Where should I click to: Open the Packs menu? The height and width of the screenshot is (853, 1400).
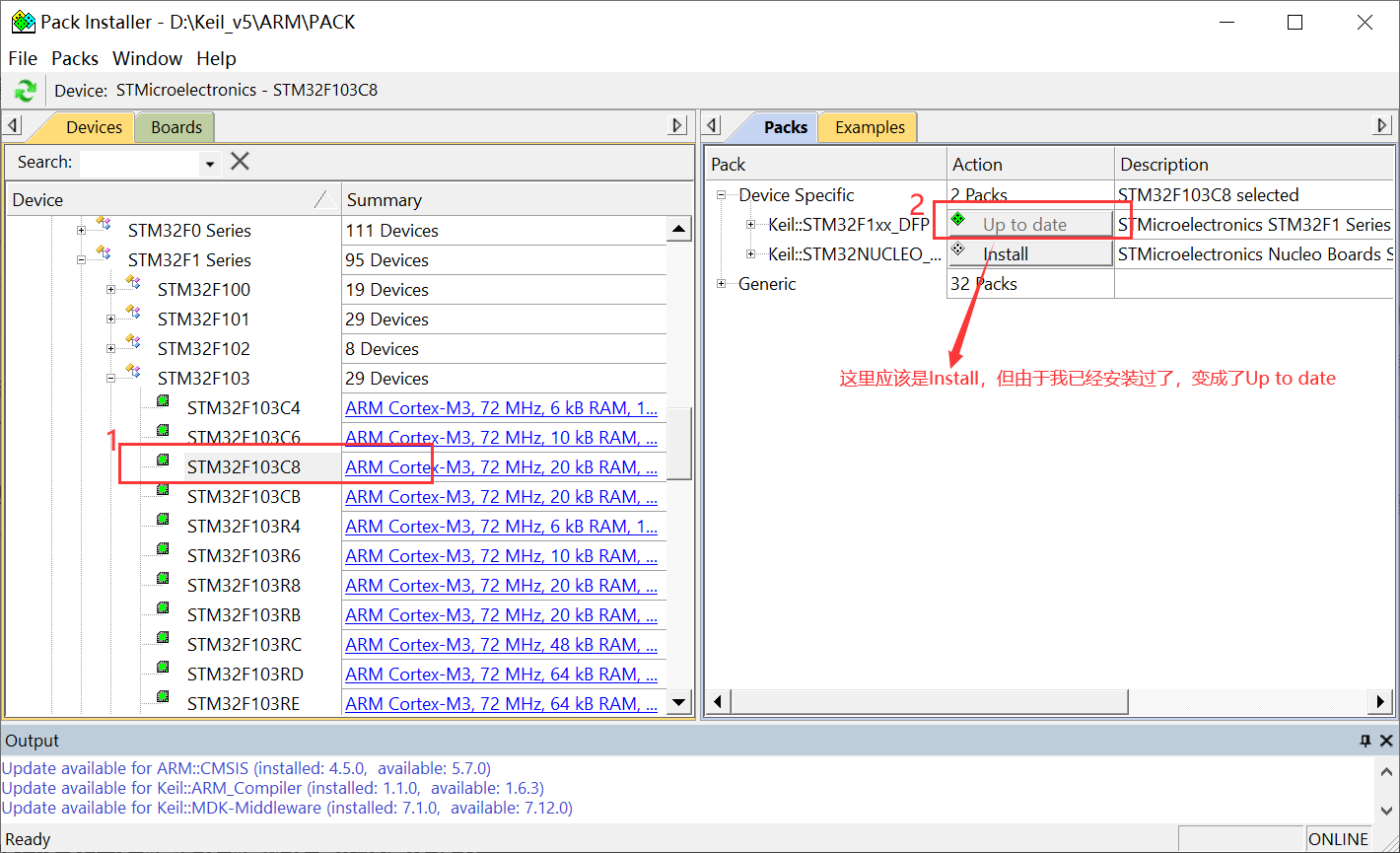pos(75,58)
